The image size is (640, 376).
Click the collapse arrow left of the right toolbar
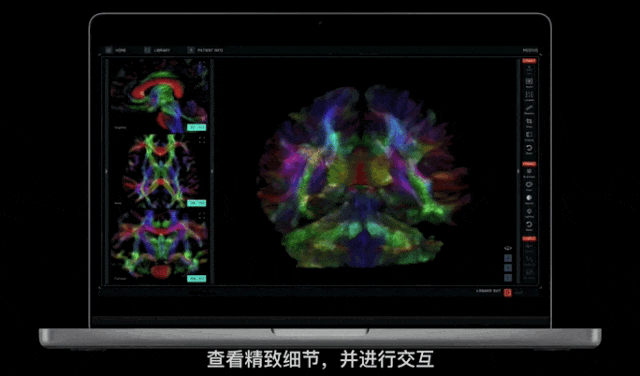click(x=518, y=171)
